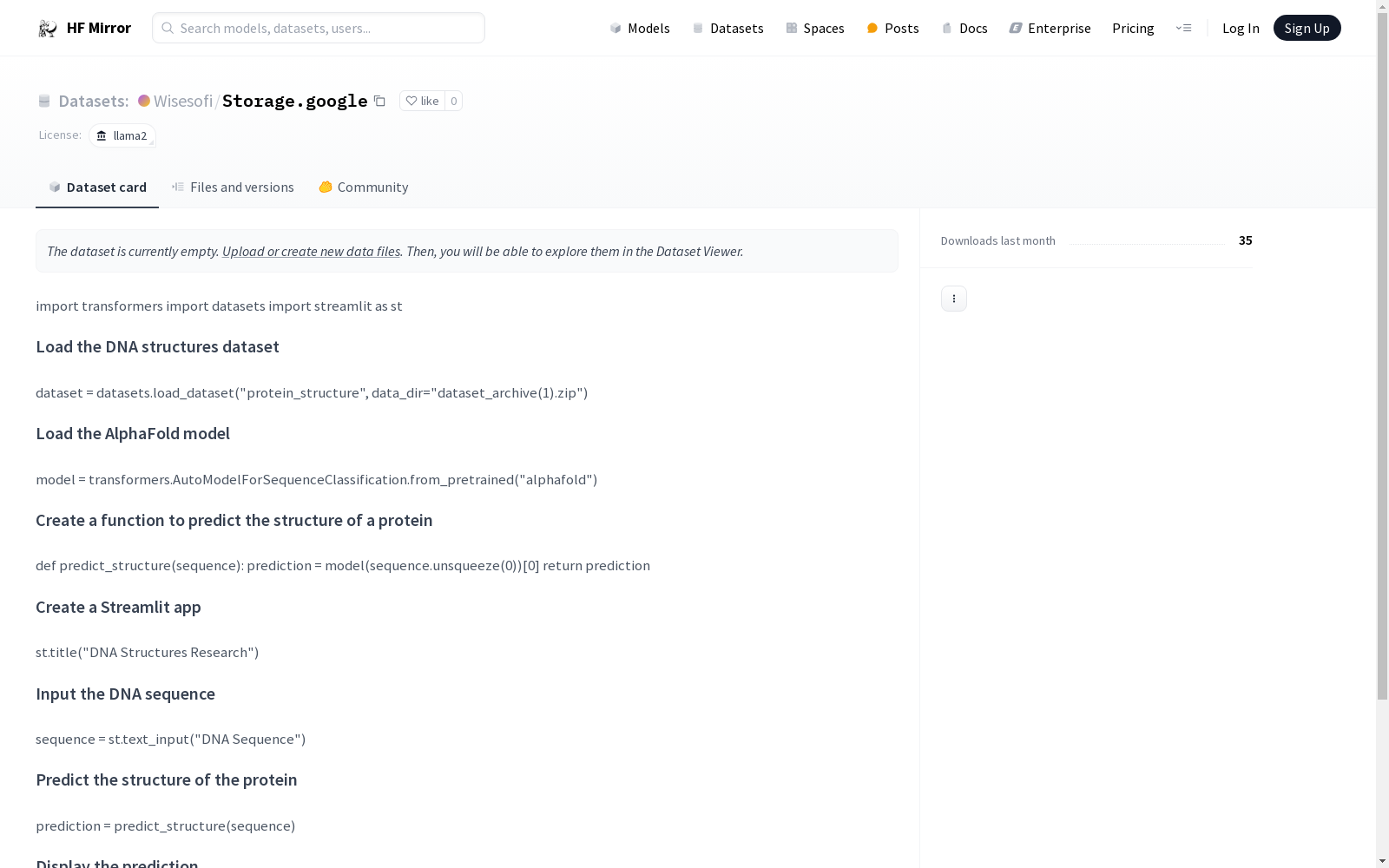Click the Create a Streamlit app heading
The image size is (1389, 868).
[118, 607]
